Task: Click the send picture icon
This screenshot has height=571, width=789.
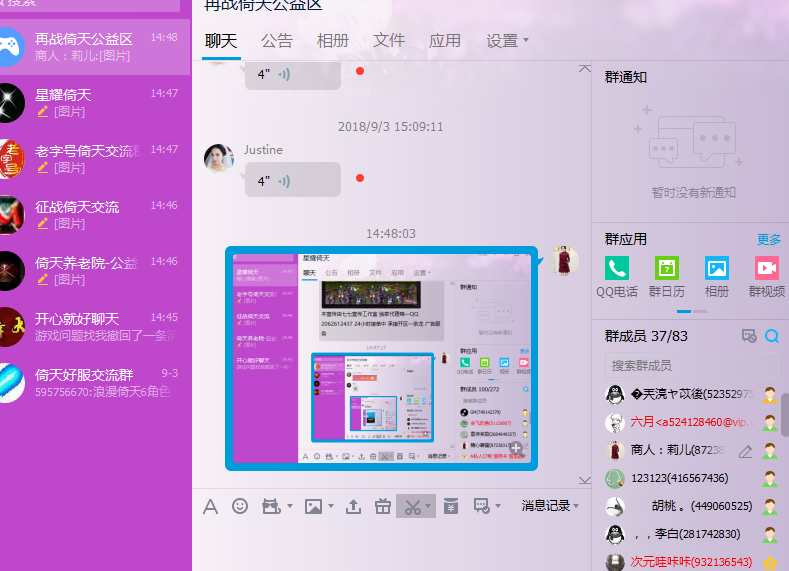Action: point(313,506)
